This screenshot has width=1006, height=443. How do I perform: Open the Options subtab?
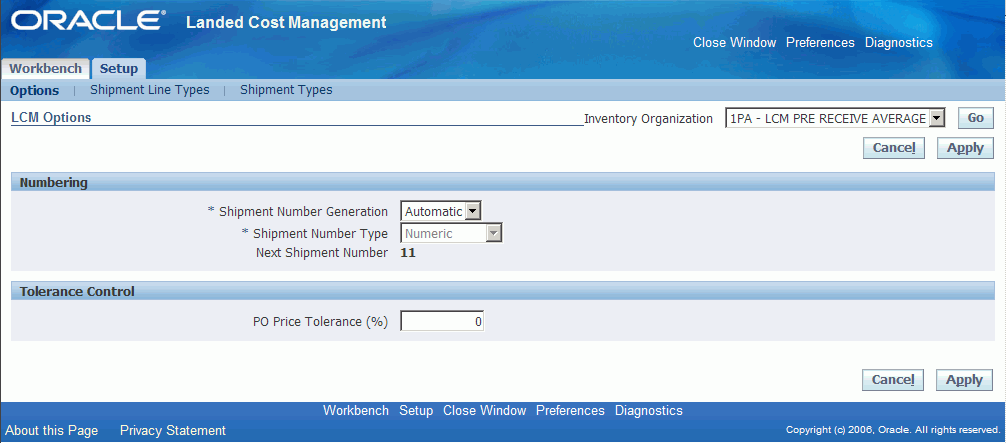35,91
